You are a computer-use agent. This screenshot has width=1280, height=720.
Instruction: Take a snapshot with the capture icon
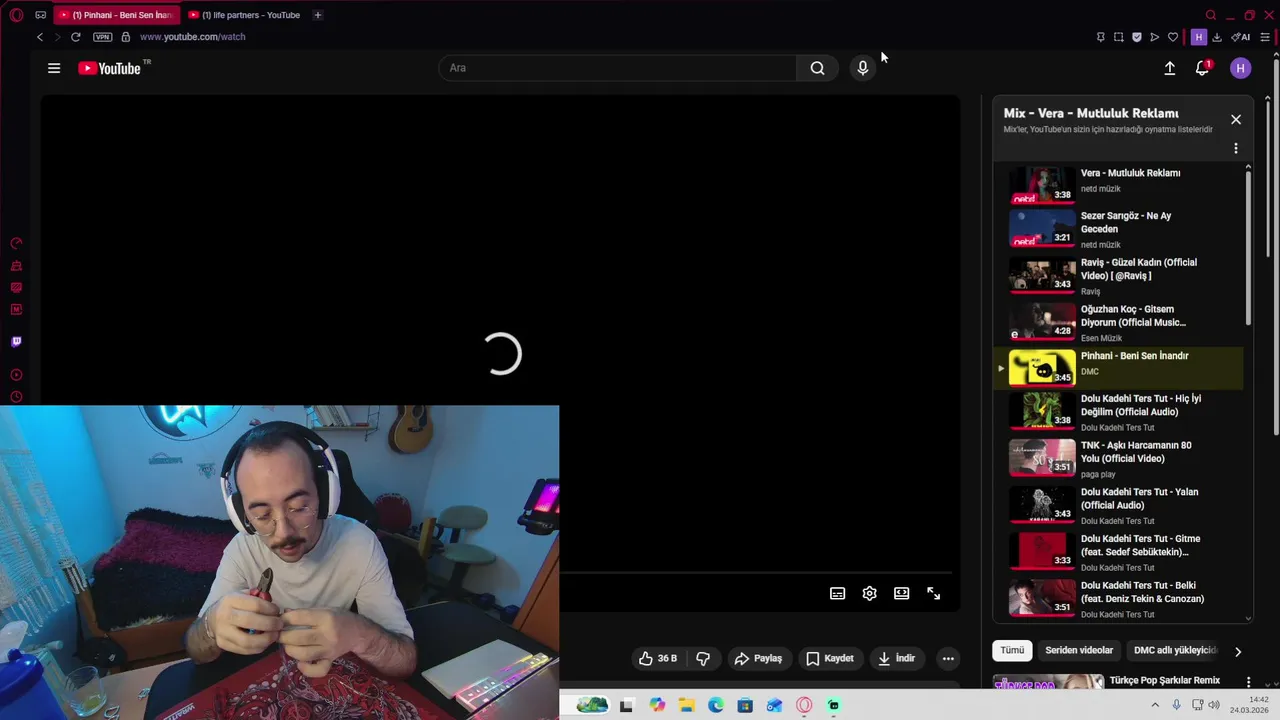(x=1119, y=37)
